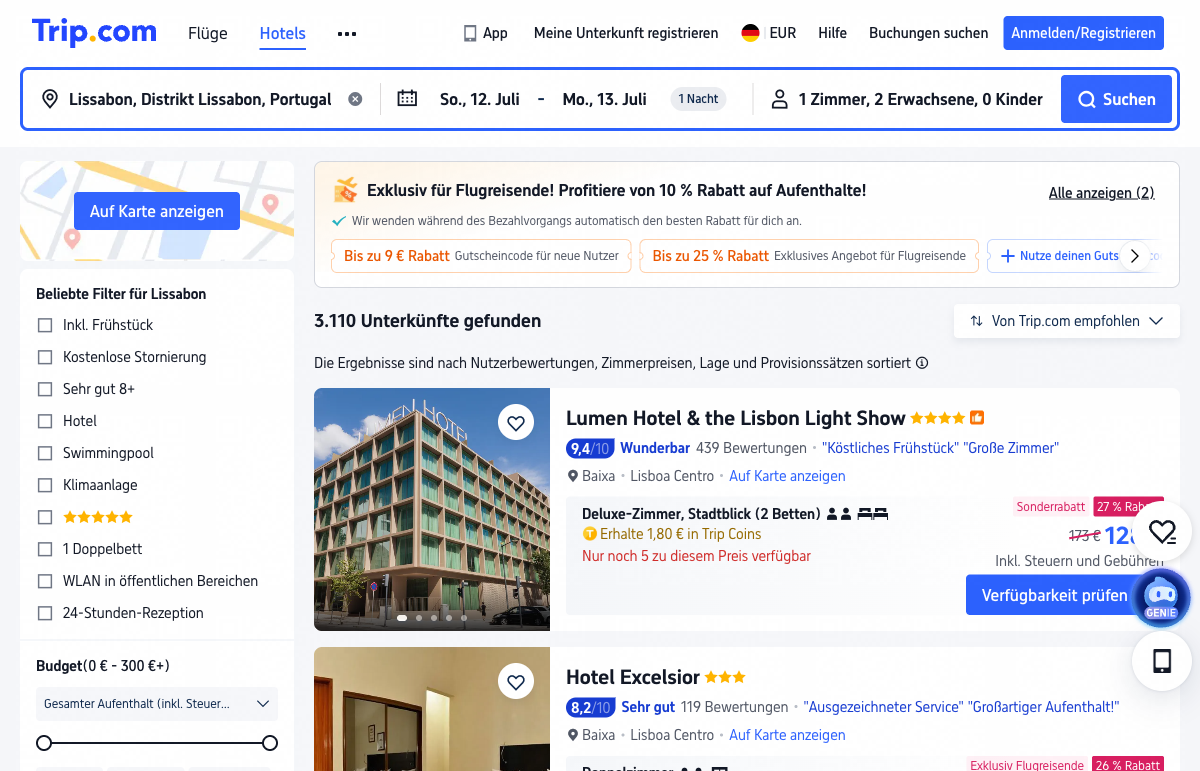Click the Suchen search button
This screenshot has height=771, width=1200.
click(x=1116, y=99)
